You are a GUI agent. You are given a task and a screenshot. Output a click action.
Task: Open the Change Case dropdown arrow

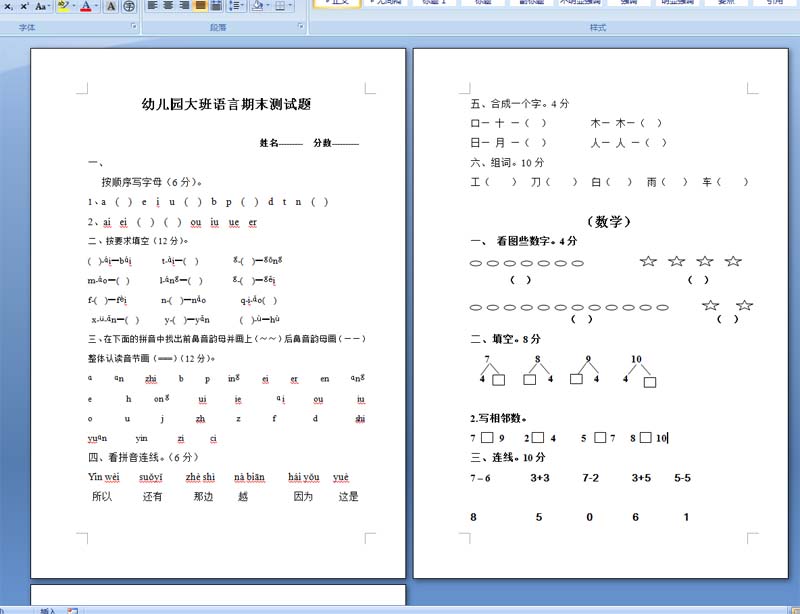click(x=49, y=6)
